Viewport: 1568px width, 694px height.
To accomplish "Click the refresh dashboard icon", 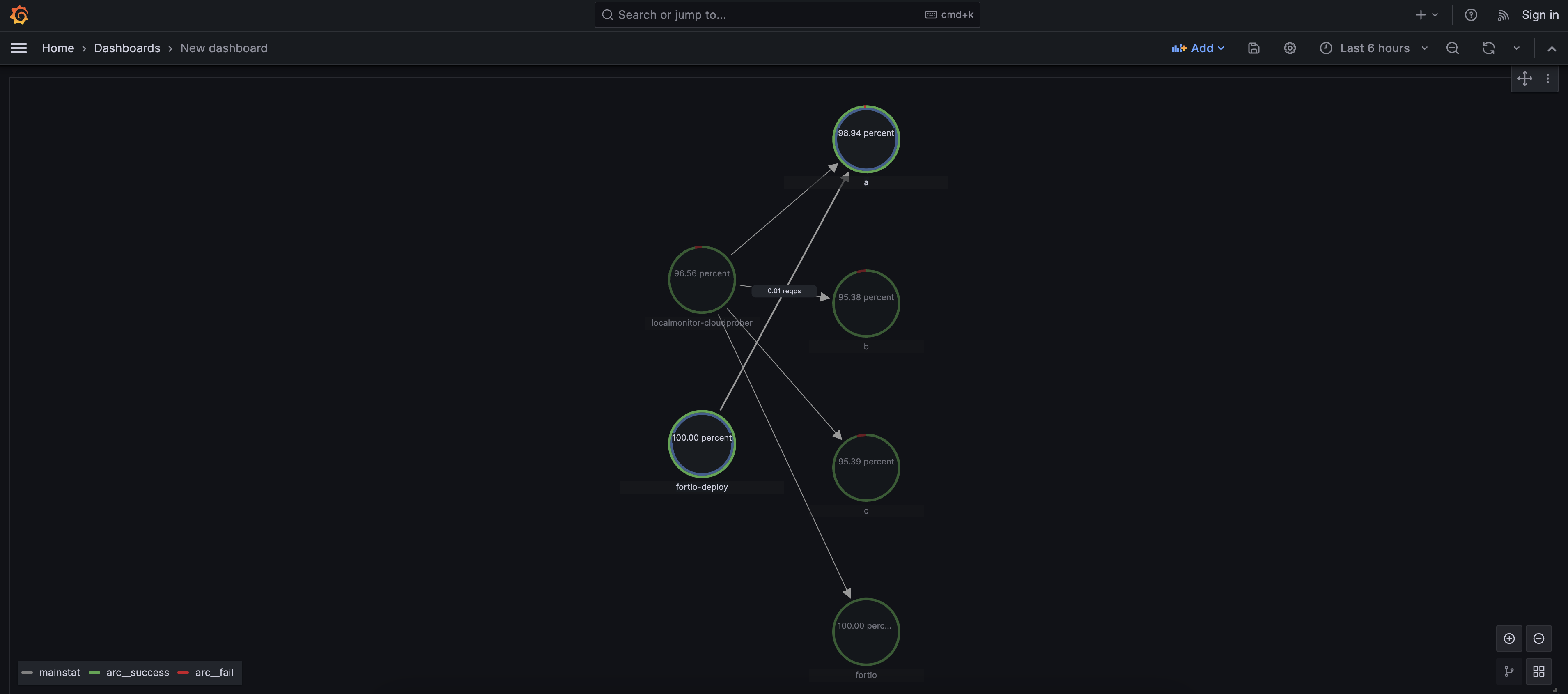I will tap(1488, 48).
